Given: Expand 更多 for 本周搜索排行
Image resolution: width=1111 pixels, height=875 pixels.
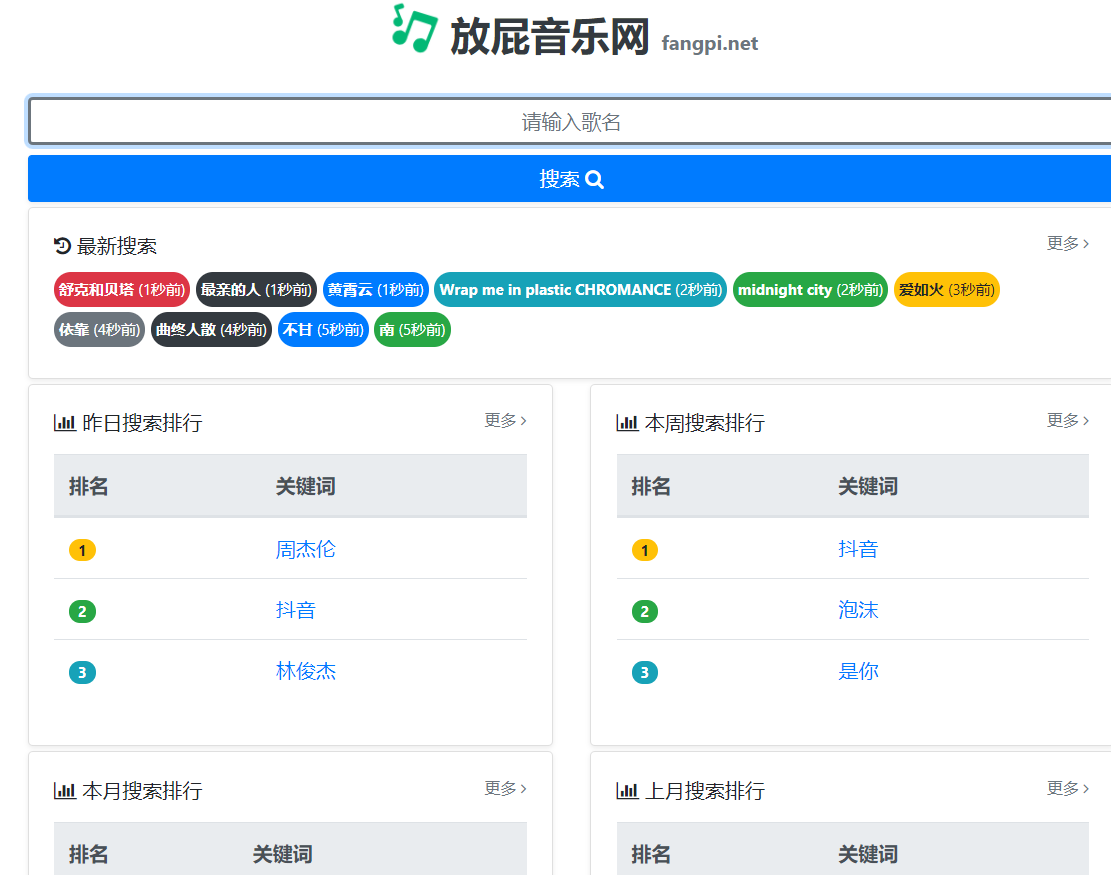Looking at the screenshot, I should (1067, 420).
